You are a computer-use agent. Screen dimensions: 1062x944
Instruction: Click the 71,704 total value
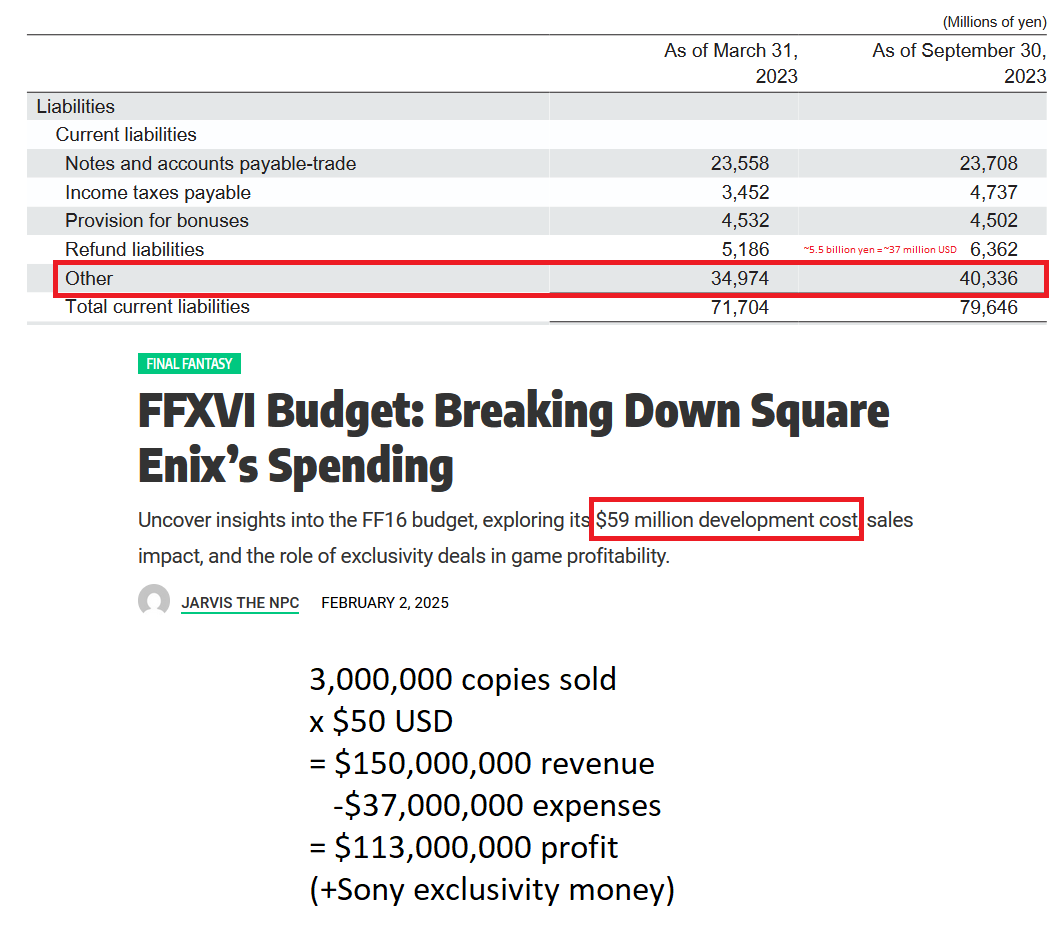[740, 307]
